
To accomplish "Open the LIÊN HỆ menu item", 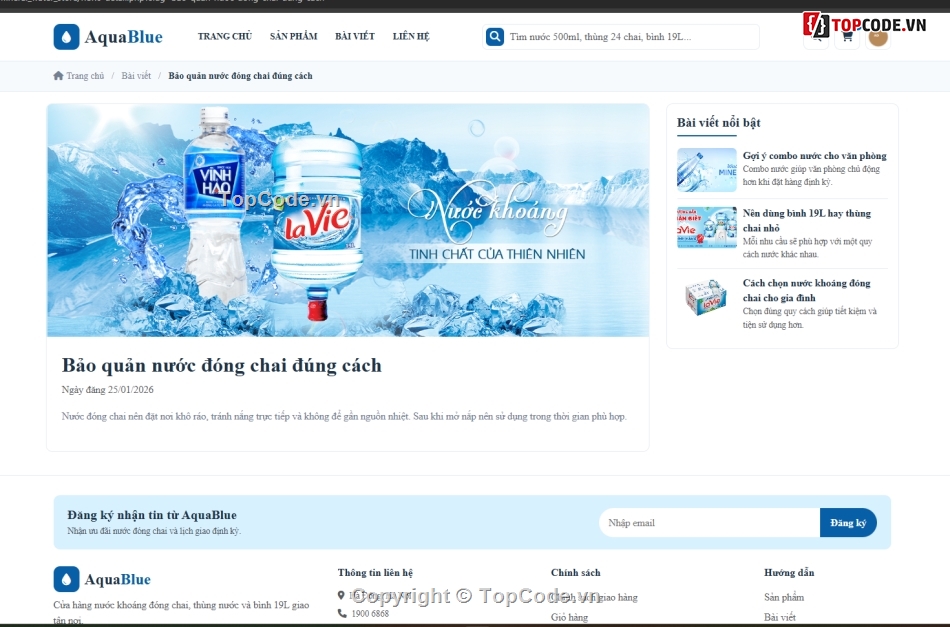I will point(411,36).
